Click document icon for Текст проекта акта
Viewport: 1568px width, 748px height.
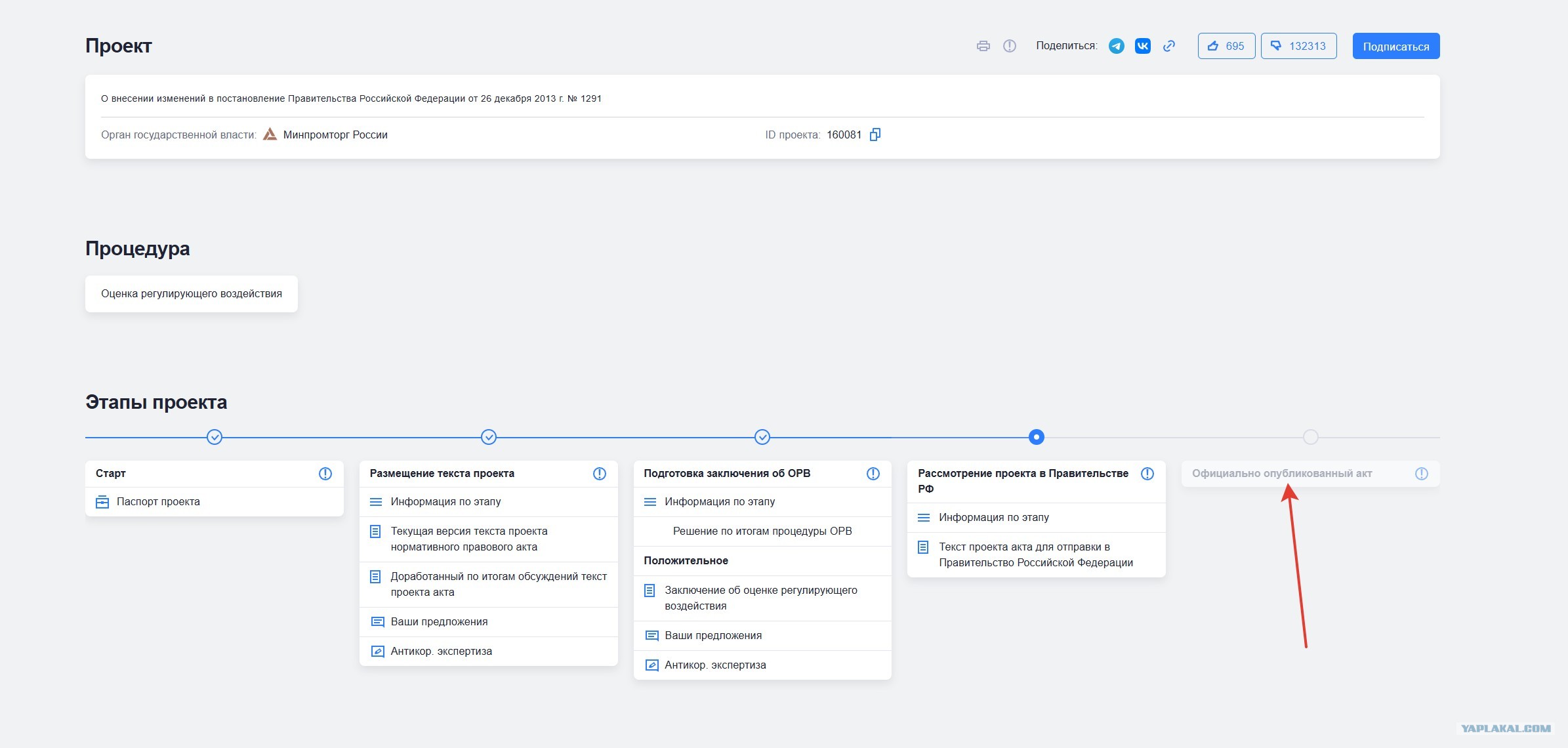pos(923,547)
